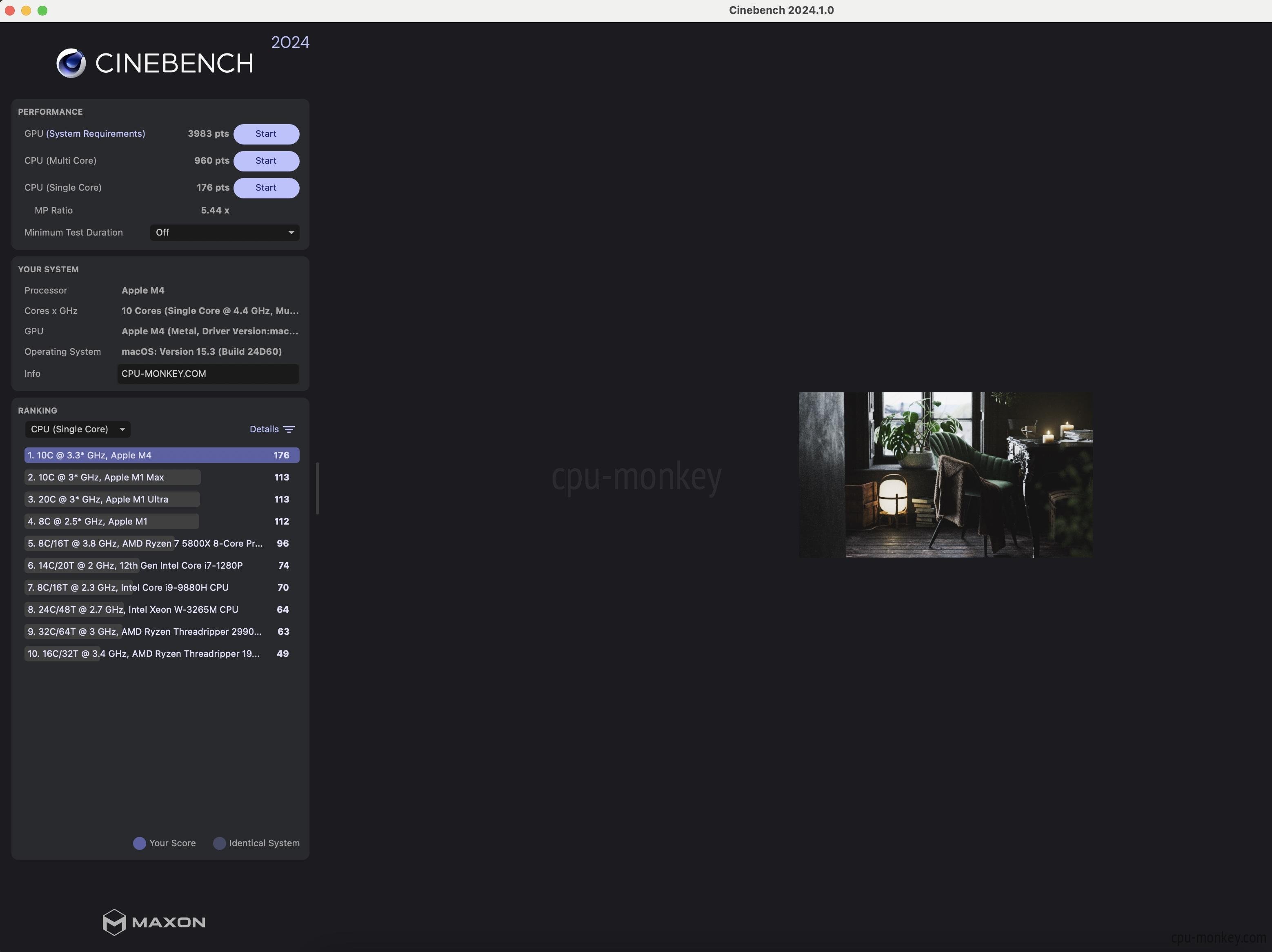Click the ranking panel vertical scrollbar
Image resolution: width=1272 pixels, height=952 pixels.
[x=318, y=488]
